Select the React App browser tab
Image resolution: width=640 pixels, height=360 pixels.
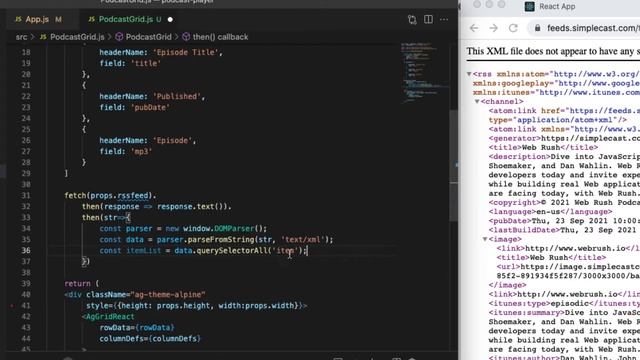coord(550,7)
